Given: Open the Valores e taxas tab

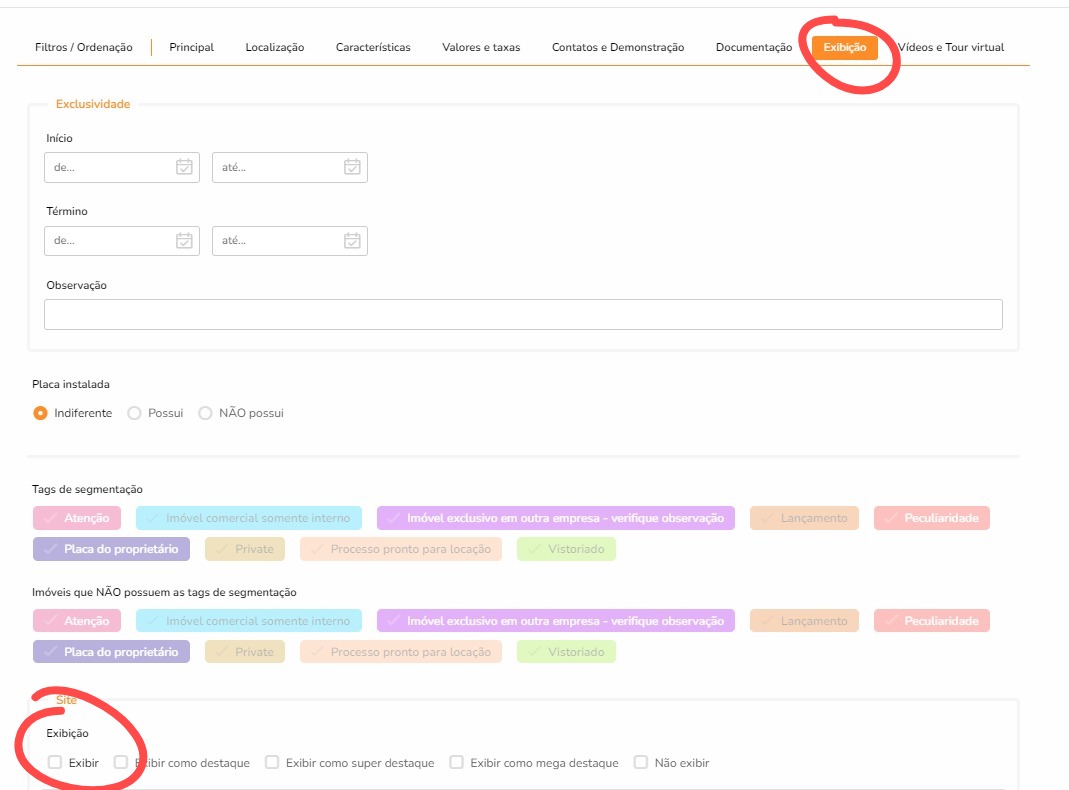Looking at the screenshot, I should point(481,47).
